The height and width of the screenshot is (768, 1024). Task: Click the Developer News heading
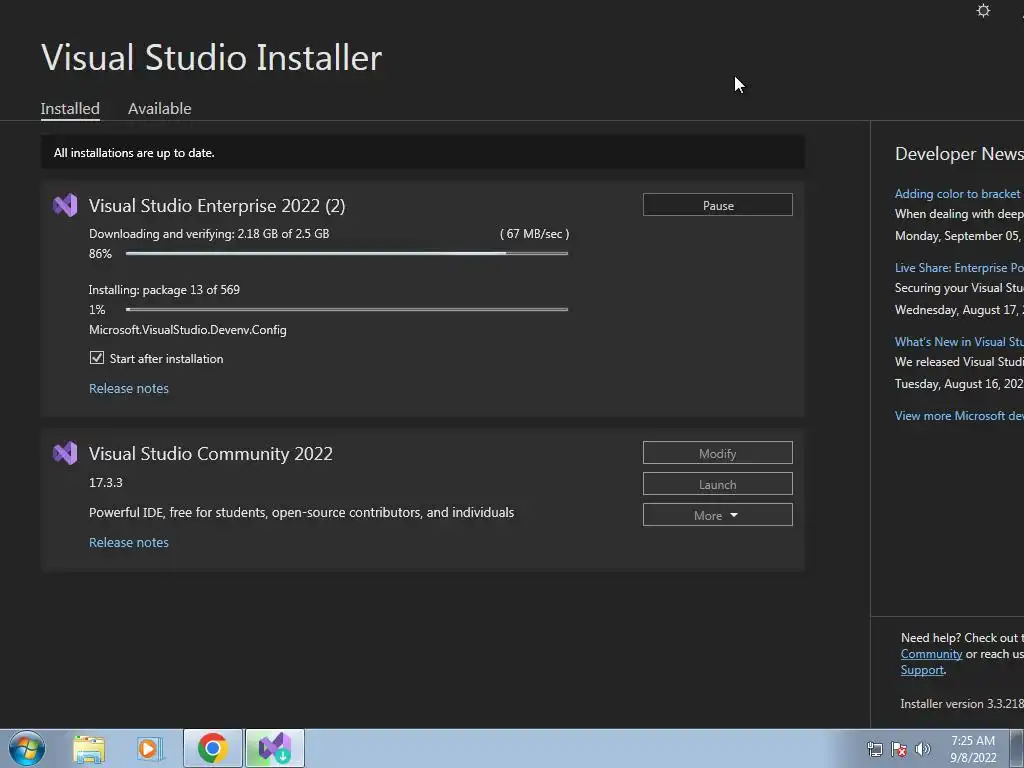(x=959, y=153)
